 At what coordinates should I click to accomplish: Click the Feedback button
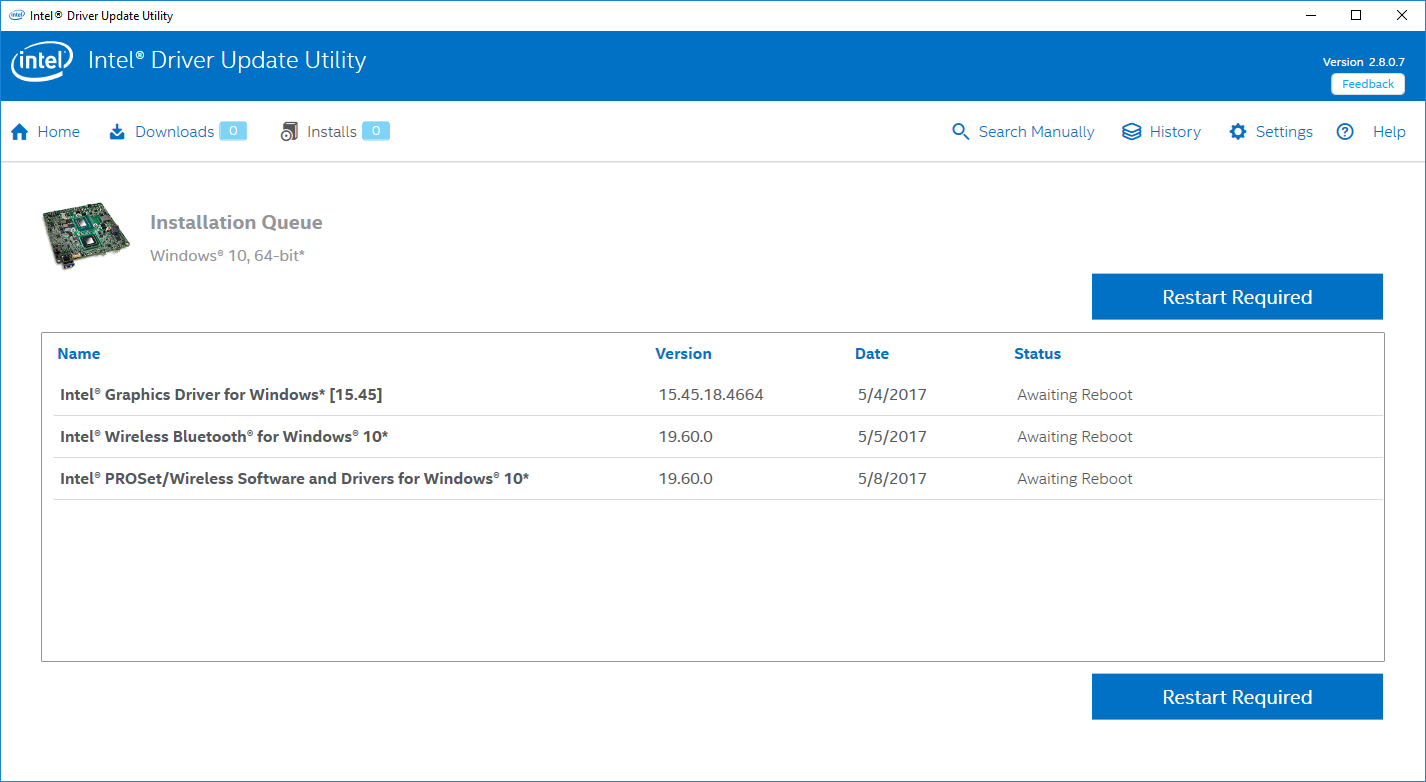pos(1368,84)
